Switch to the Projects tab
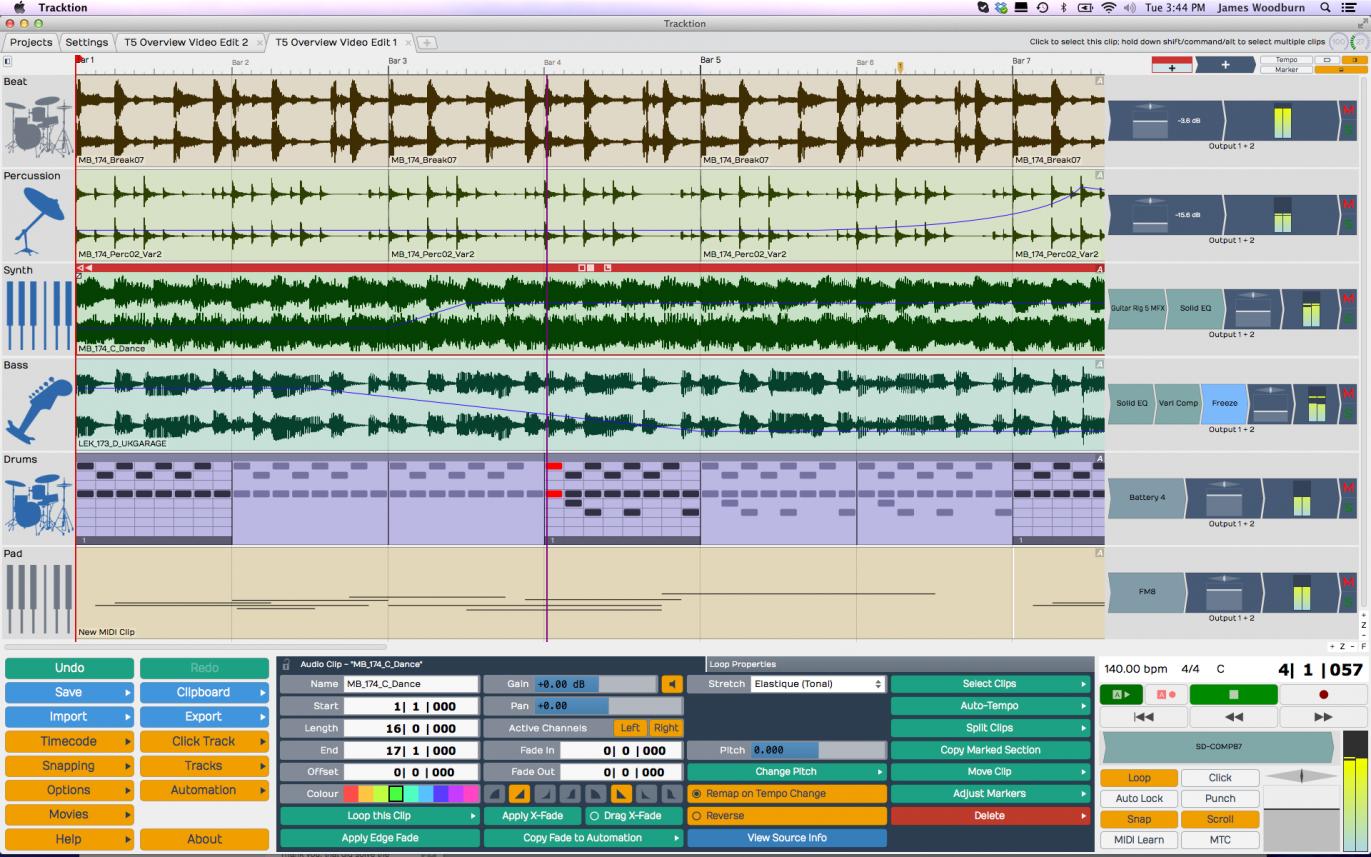This screenshot has height=857, width=1371. pos(31,43)
